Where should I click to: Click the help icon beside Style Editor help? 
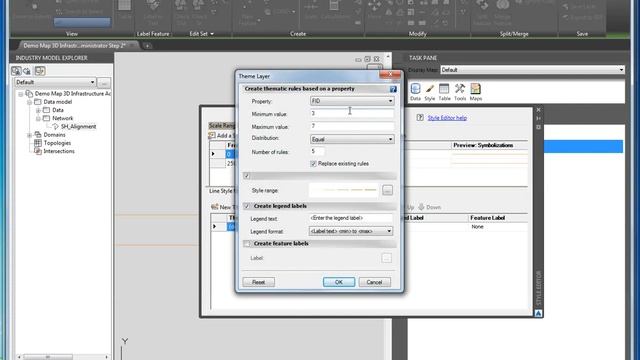click(420, 118)
